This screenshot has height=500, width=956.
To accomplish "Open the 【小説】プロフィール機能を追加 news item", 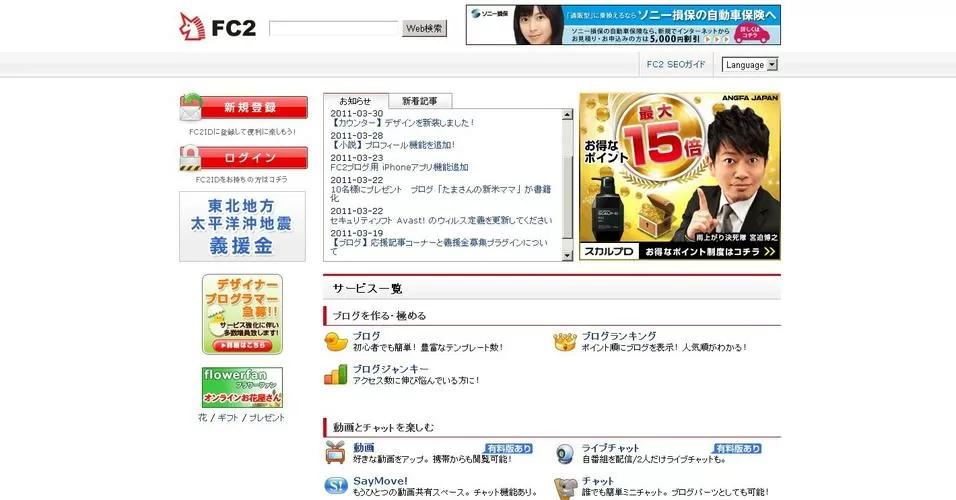I will (x=393, y=145).
